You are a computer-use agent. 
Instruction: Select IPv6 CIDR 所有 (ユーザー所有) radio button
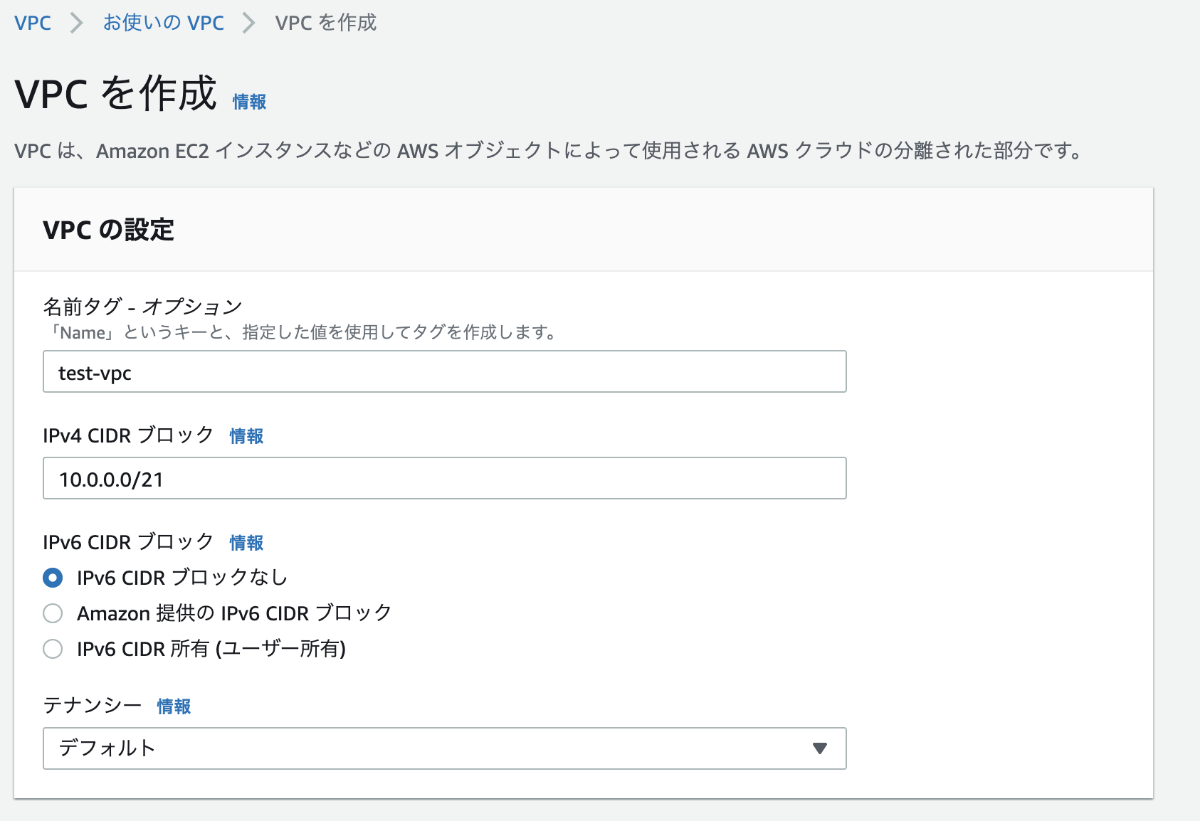click(53, 649)
